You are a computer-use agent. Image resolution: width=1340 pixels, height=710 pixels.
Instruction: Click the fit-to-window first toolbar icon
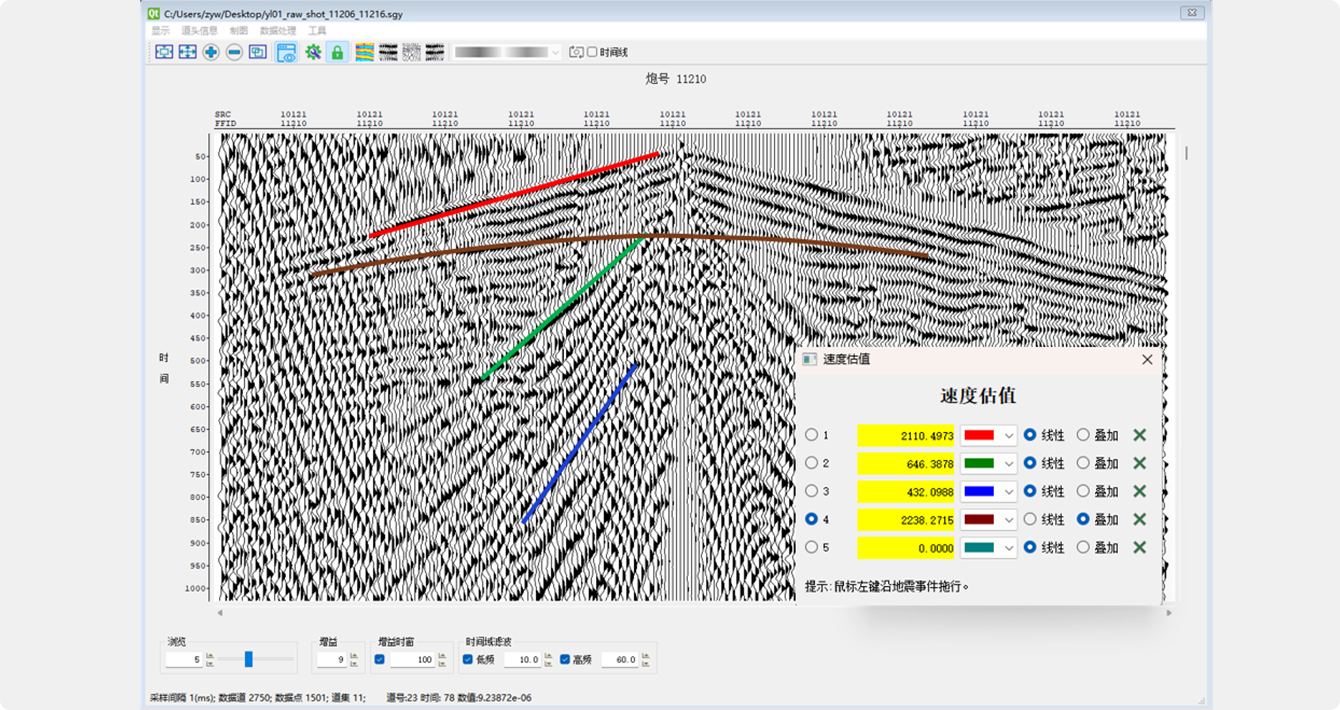coord(164,52)
